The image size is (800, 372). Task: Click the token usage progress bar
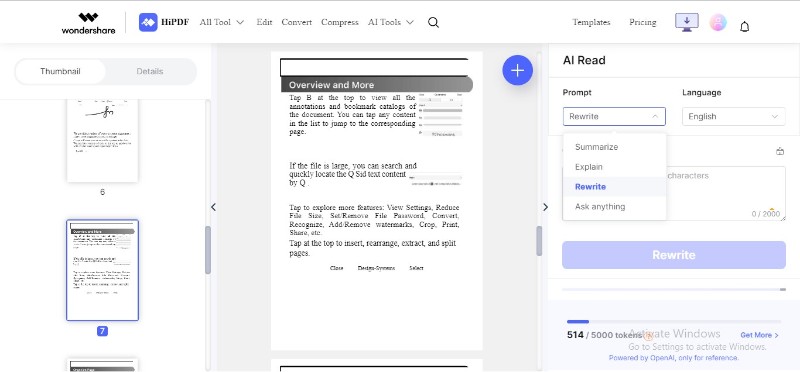pos(673,321)
